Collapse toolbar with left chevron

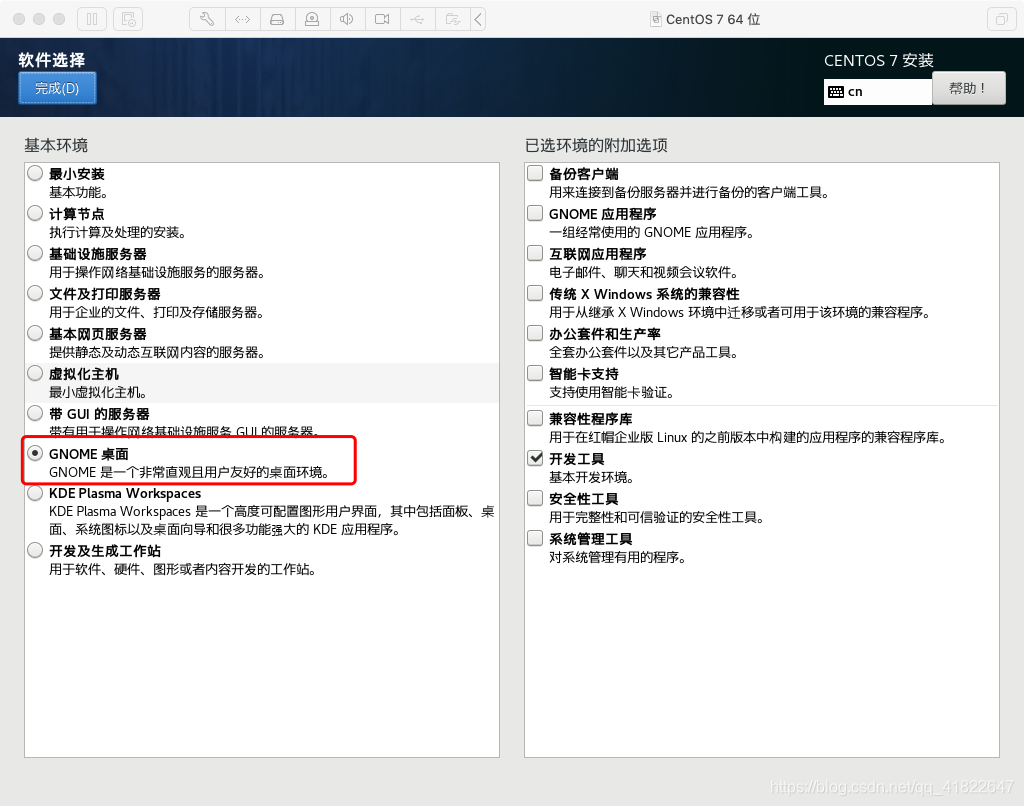[478, 19]
